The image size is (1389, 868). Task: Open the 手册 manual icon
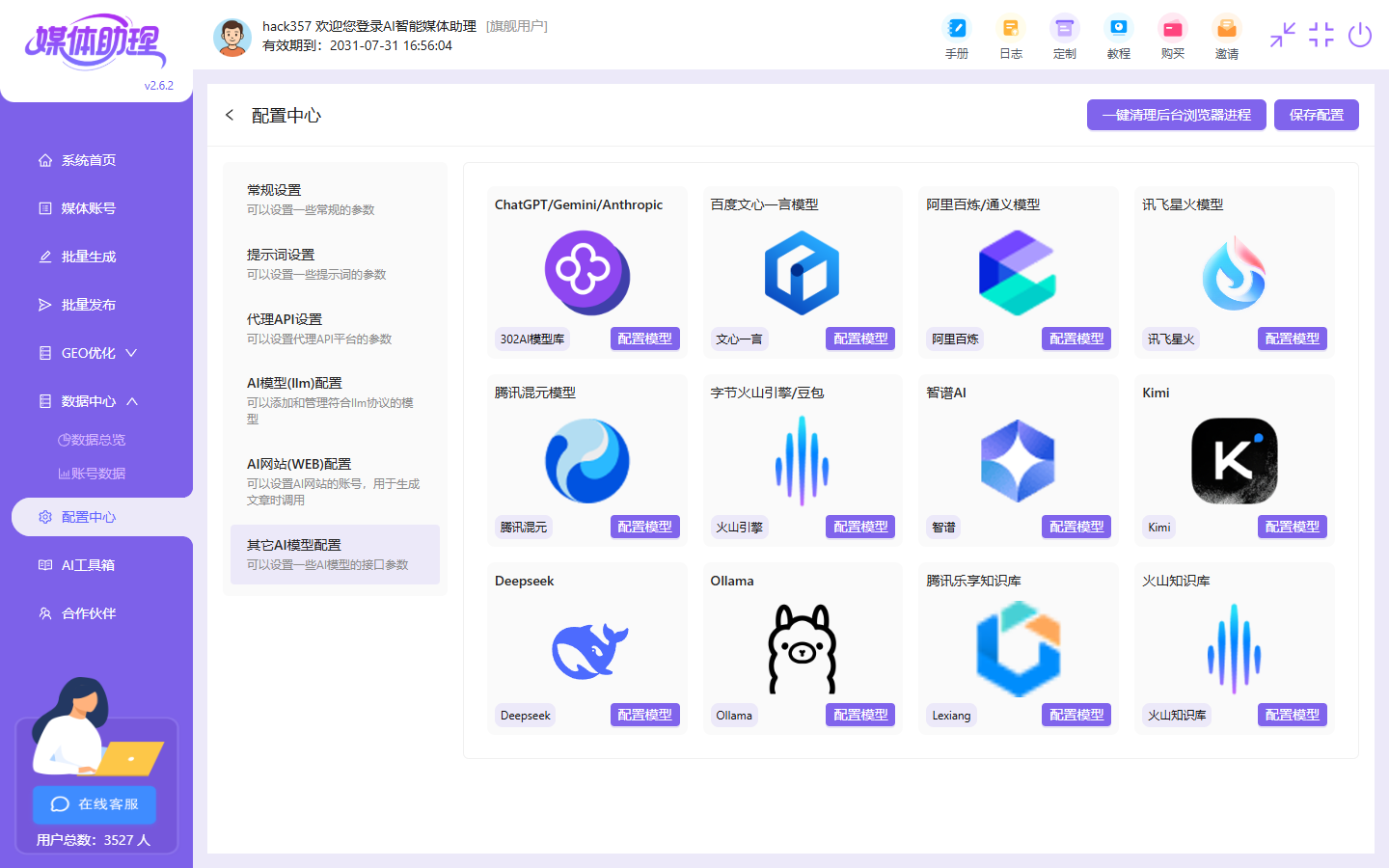(x=956, y=38)
